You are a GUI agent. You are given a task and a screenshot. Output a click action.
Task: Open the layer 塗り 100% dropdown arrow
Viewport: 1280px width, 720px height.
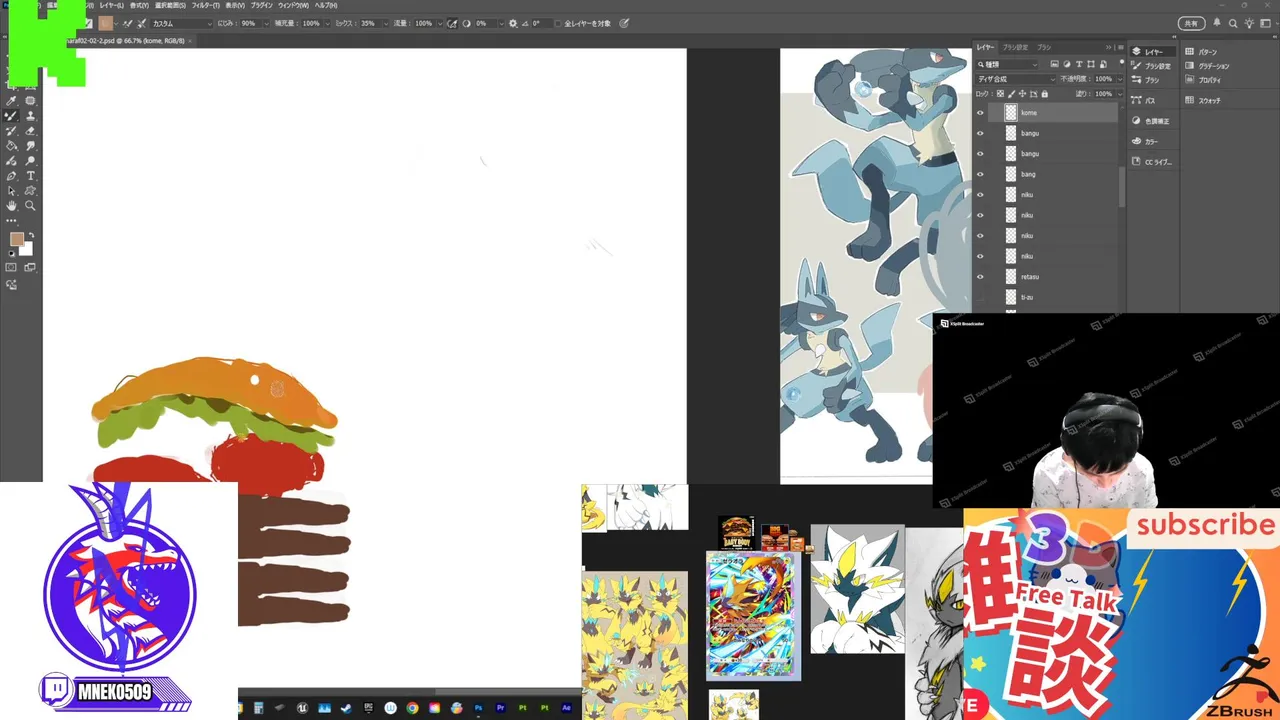point(1120,94)
